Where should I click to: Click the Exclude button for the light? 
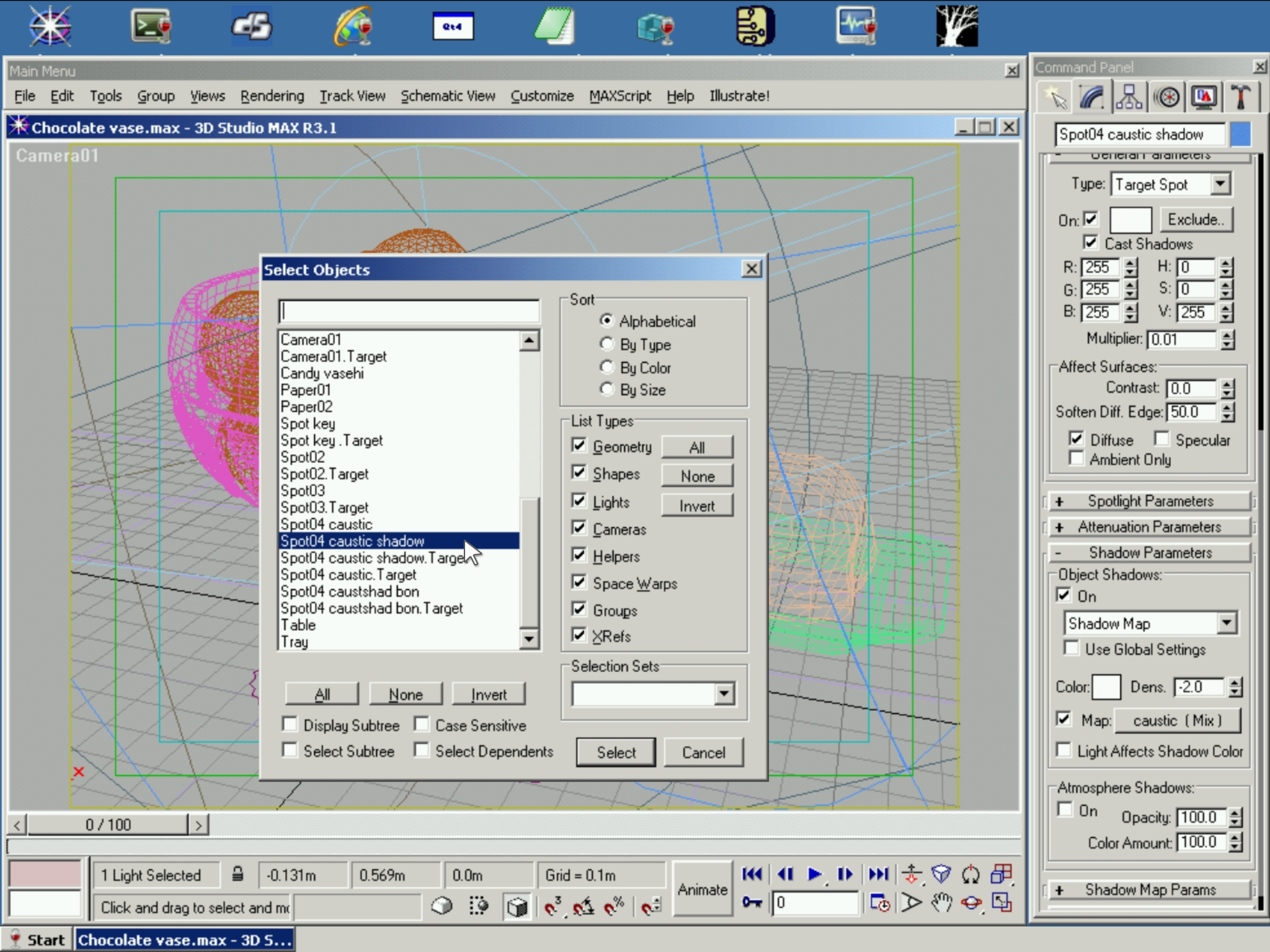[1195, 219]
